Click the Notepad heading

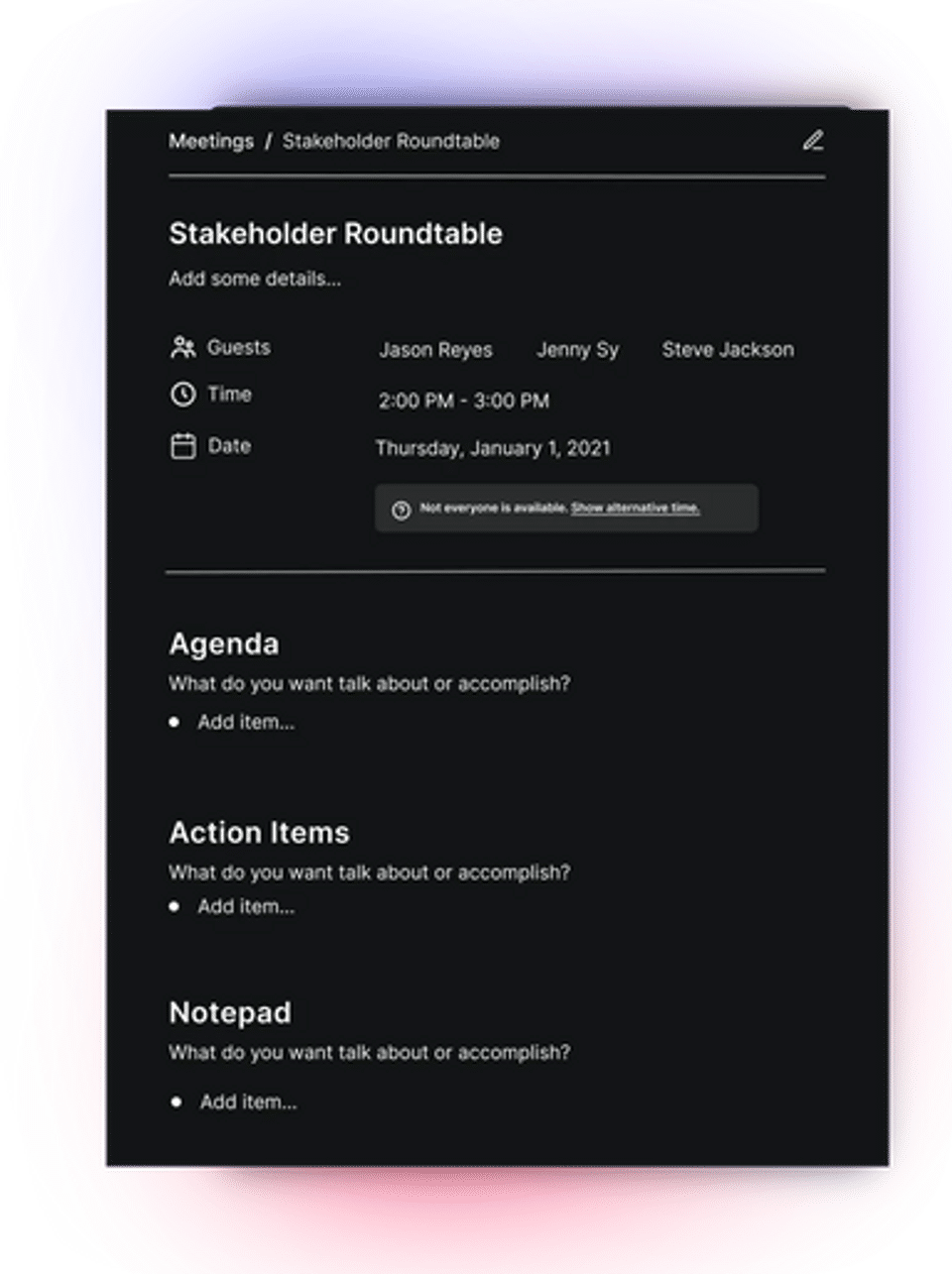[230, 1013]
